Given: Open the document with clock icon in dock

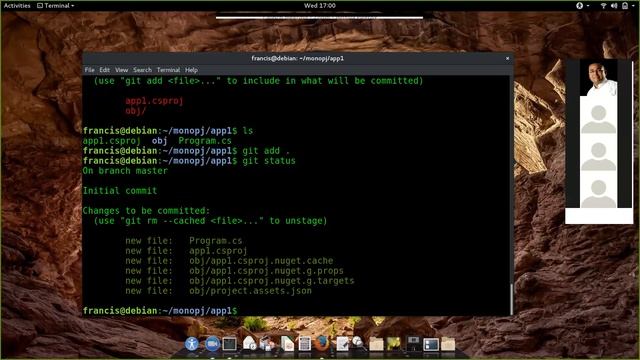Looking at the screenshot, I should point(249,344).
